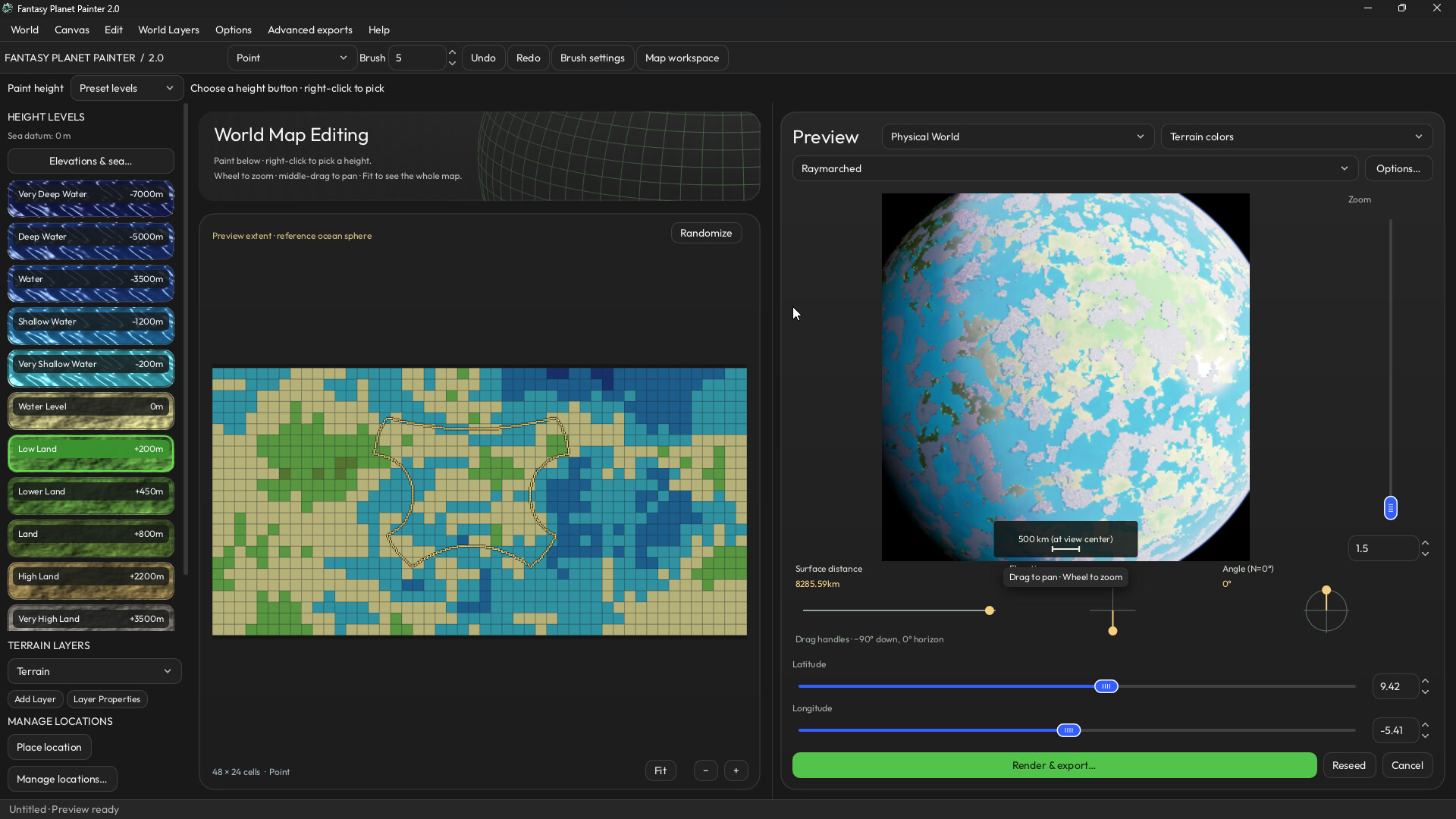Click the zoom value field 1.5
Screen dimensions: 1456x819
(x=1382, y=548)
